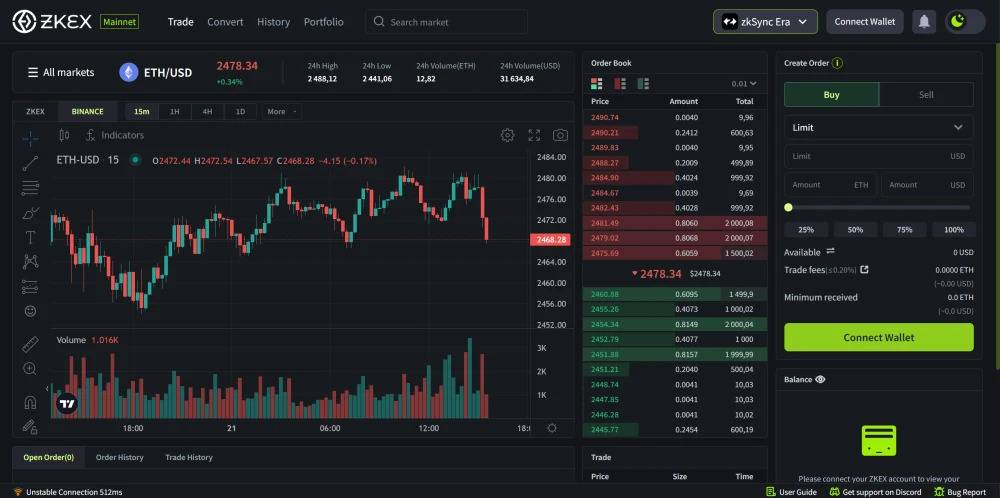Switch chart source to BINANCE tab
This screenshot has width=1000, height=498.
coord(87,112)
